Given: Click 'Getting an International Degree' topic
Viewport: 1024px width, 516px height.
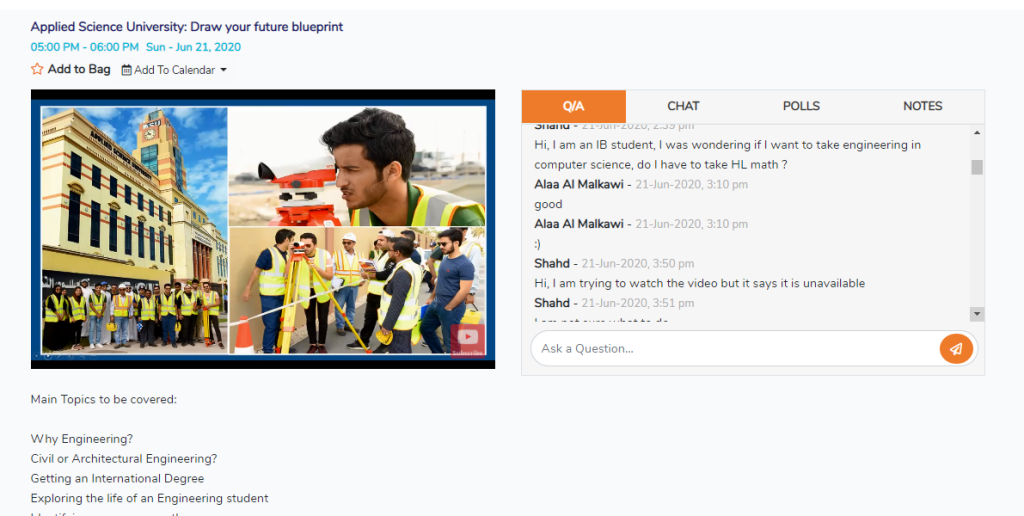Looking at the screenshot, I should (118, 479).
